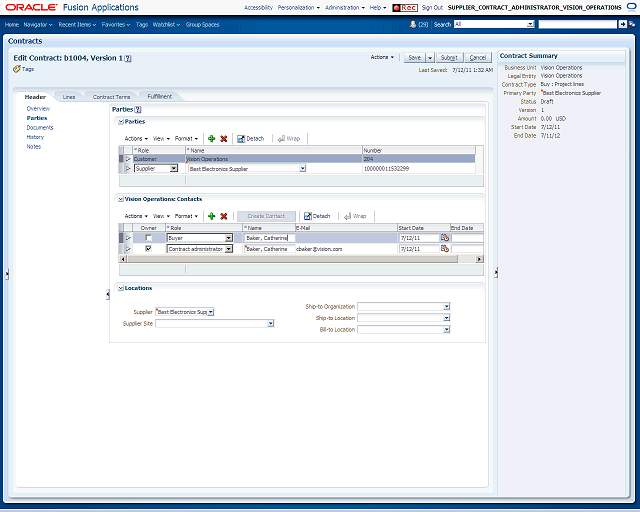Delete contact with Contacts red X icon

click(x=224, y=216)
